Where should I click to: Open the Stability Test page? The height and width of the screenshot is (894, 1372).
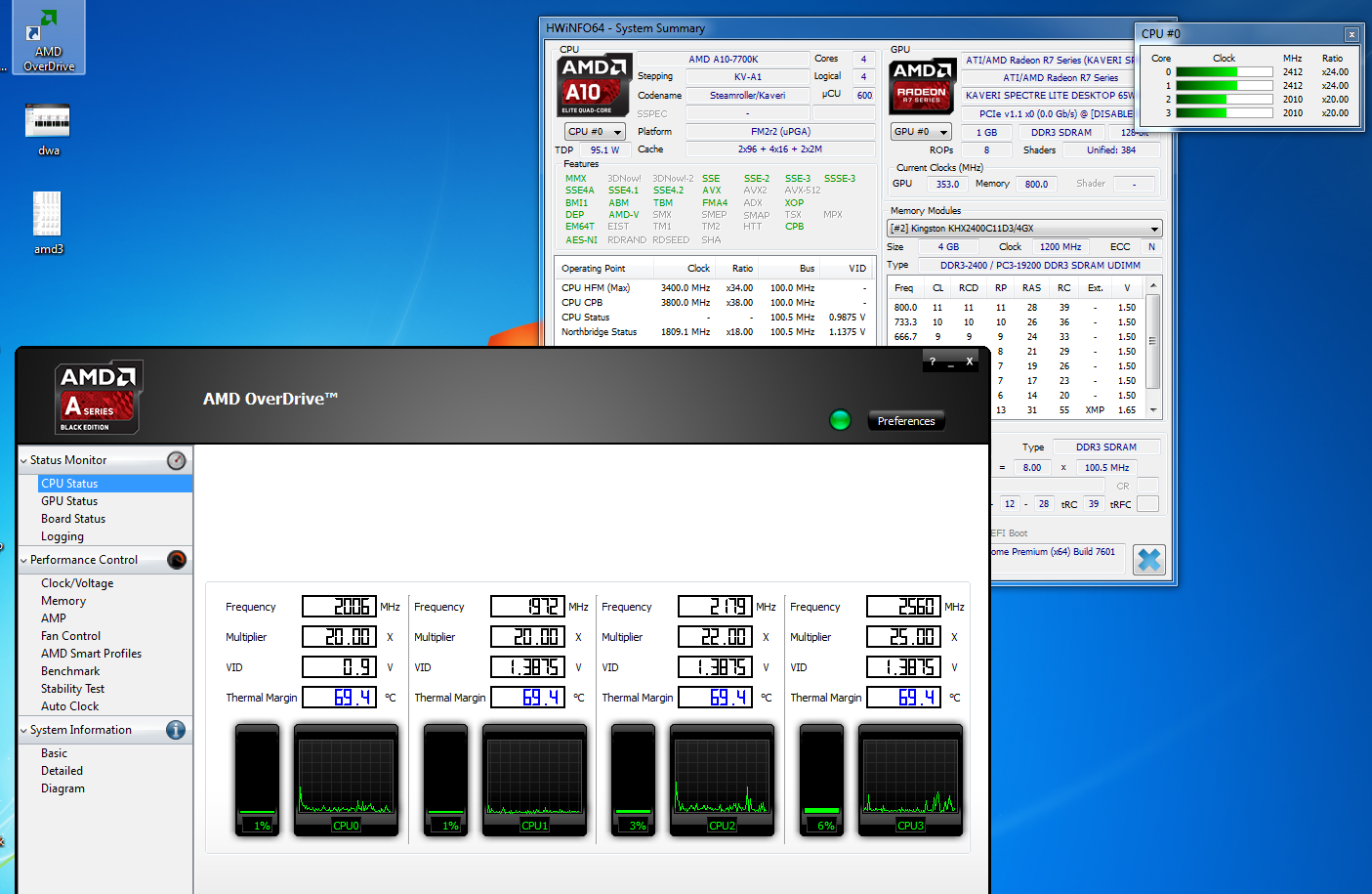pos(72,689)
